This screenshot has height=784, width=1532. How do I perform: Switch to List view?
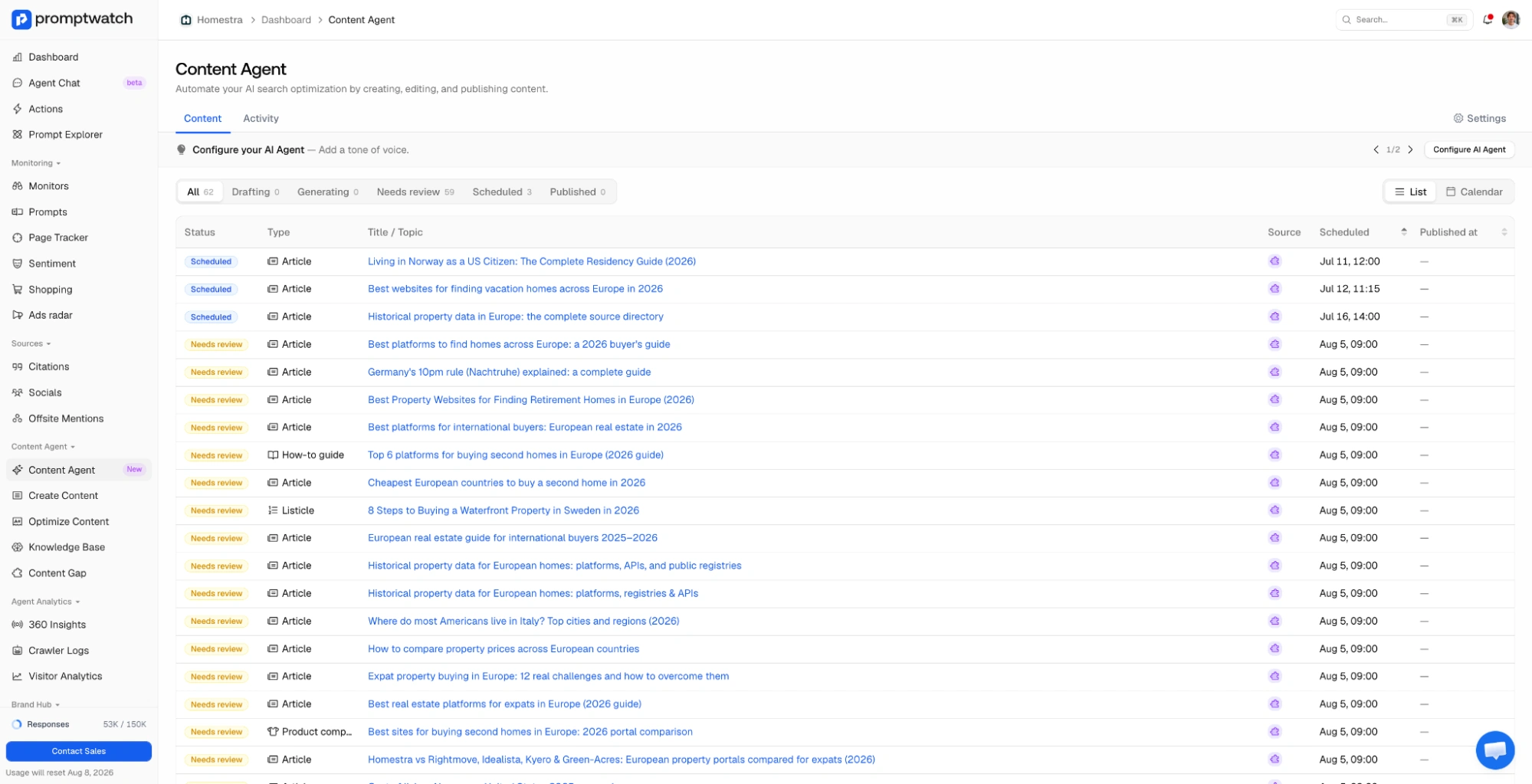click(x=1410, y=192)
